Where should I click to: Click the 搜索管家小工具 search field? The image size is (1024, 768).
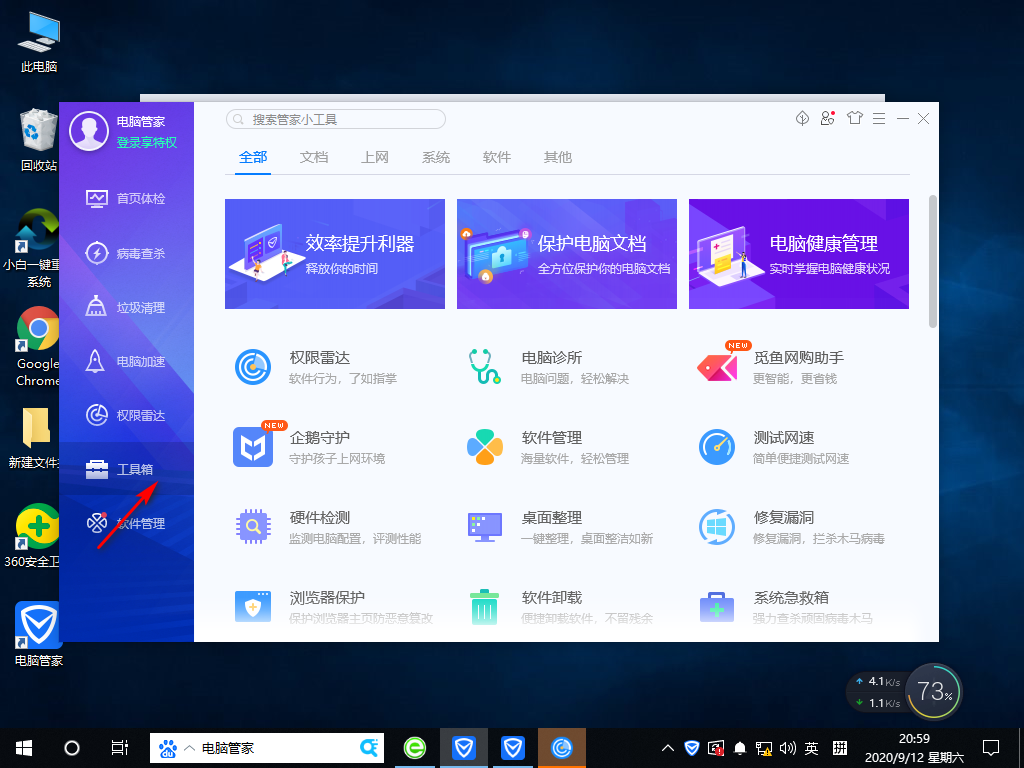click(335, 118)
